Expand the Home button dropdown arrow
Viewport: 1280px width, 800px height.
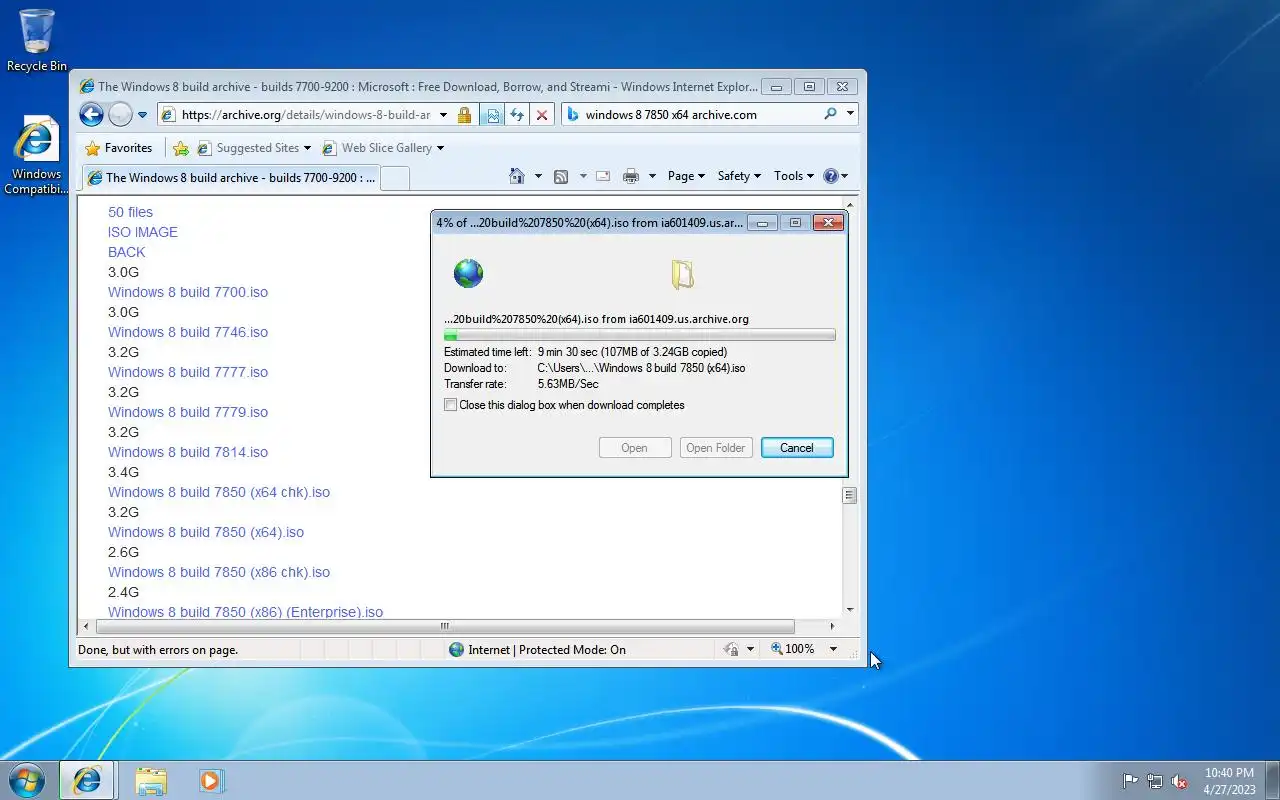(x=538, y=176)
